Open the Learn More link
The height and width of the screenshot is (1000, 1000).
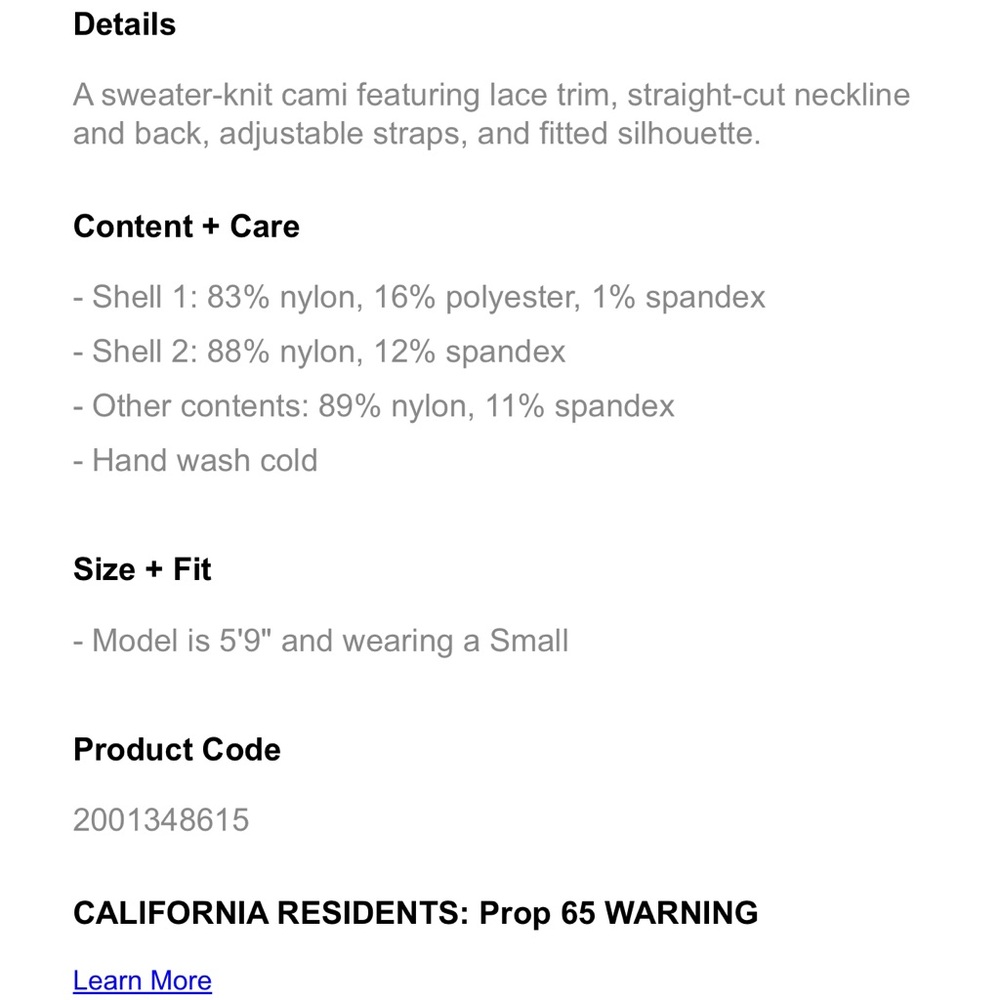pyautogui.click(x=142, y=980)
